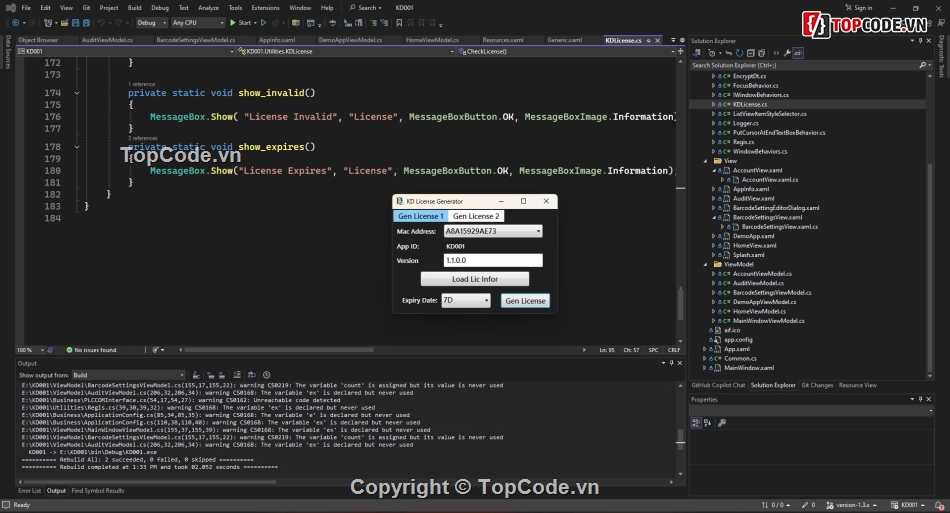The image size is (950, 513).
Task: Click the Collapse All icon in Solution Explorer
Action: point(751,53)
